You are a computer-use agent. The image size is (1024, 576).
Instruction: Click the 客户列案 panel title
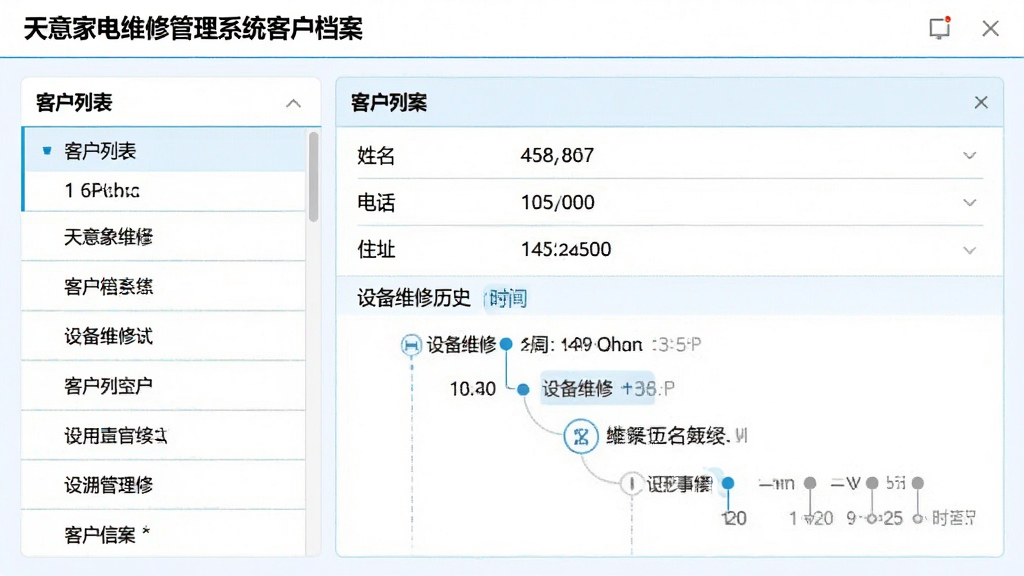point(389,103)
